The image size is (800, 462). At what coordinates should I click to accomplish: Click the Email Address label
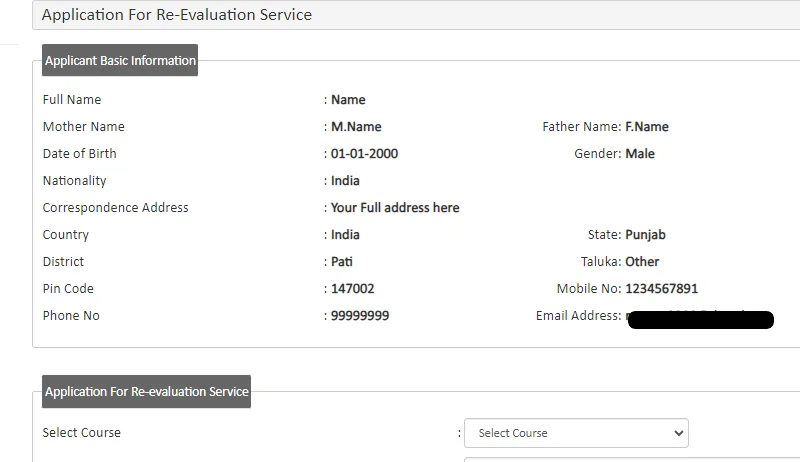pos(579,316)
